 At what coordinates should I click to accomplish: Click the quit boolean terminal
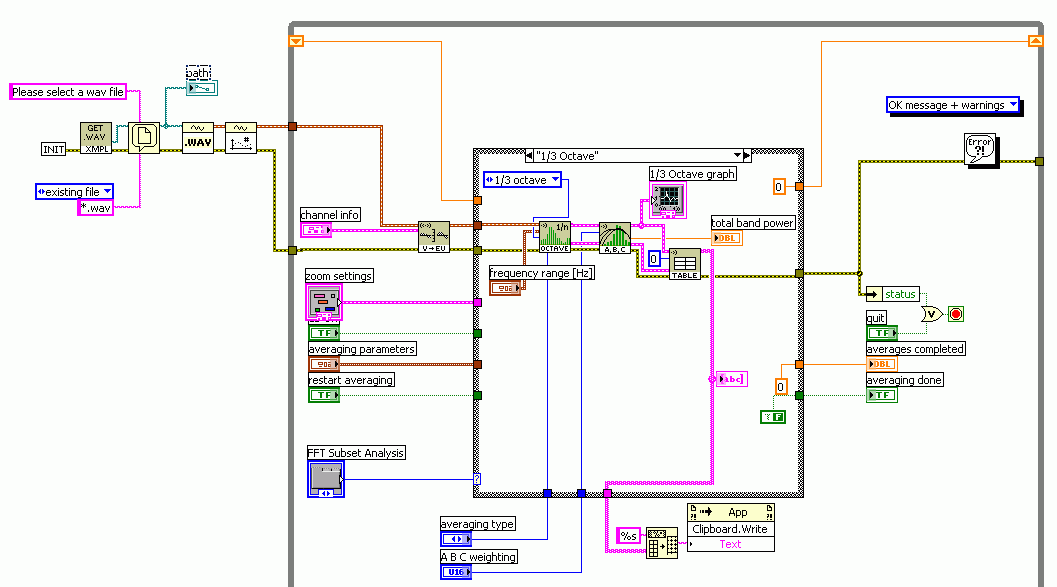(x=881, y=333)
